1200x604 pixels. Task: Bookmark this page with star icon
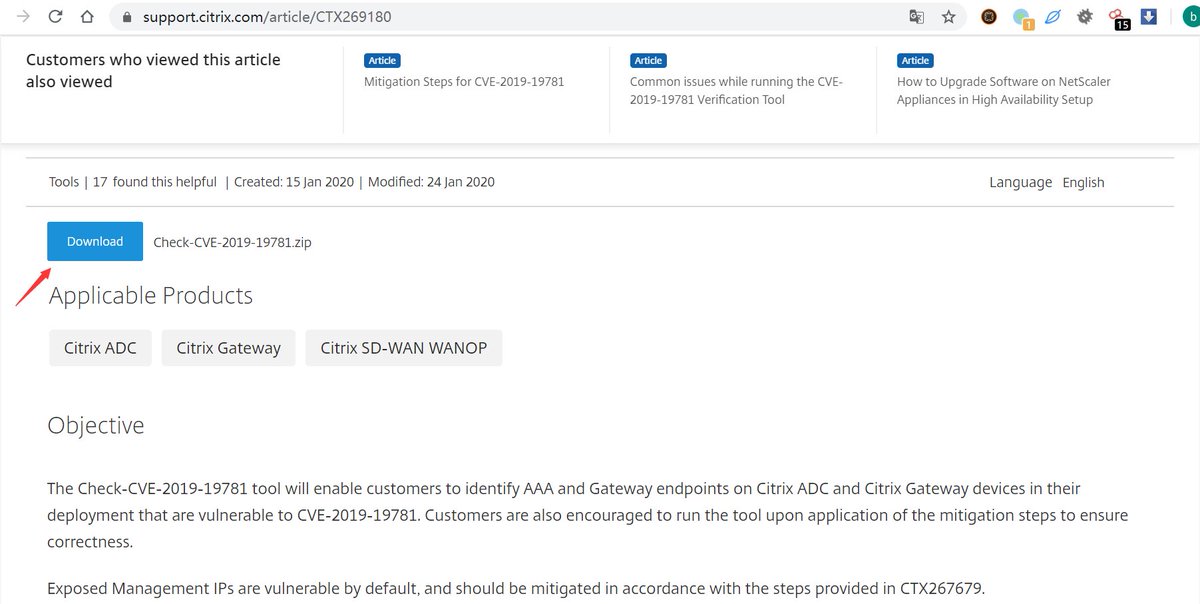click(949, 17)
